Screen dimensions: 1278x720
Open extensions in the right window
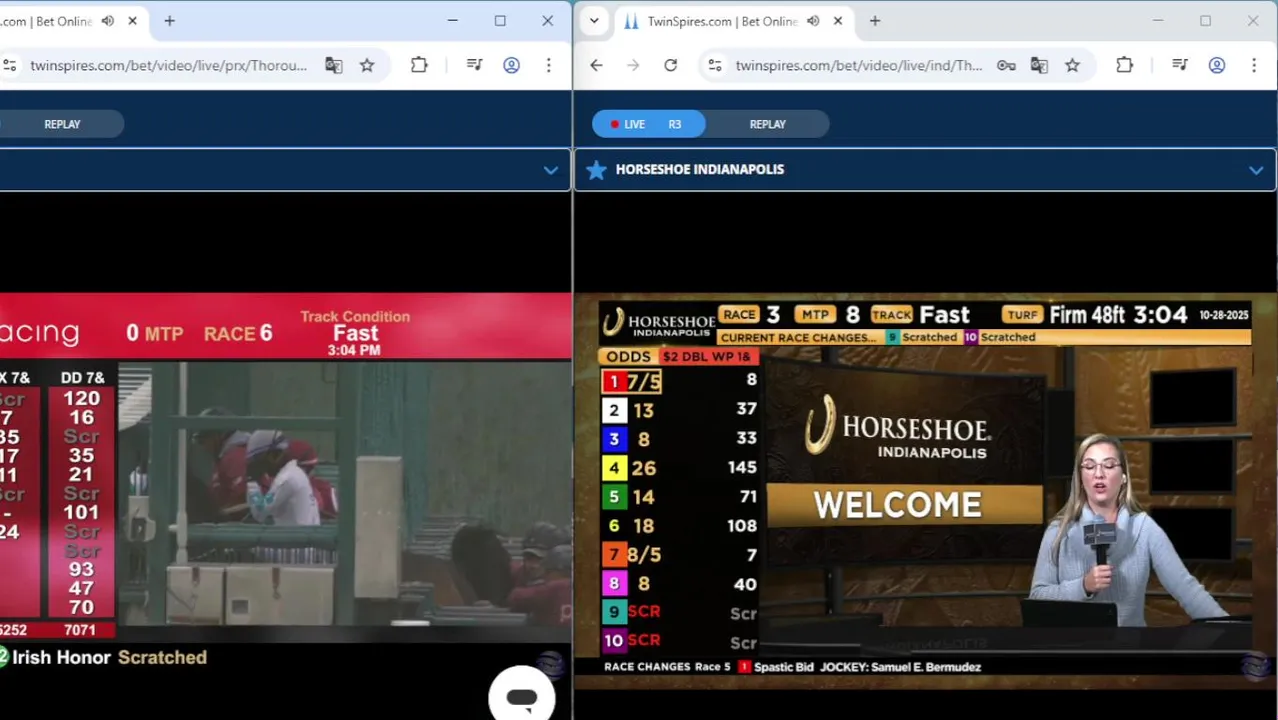coord(1124,65)
